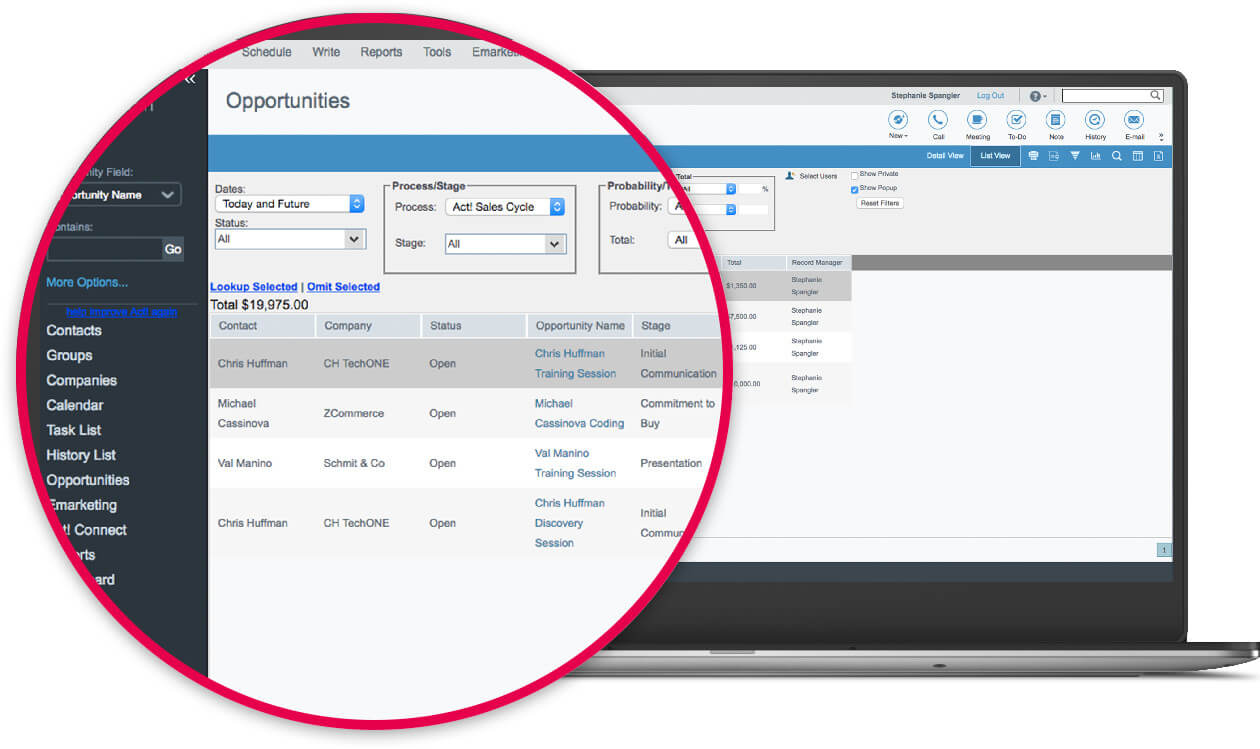The height and width of the screenshot is (749, 1260).
Task: Open the Write menu
Action: click(326, 52)
